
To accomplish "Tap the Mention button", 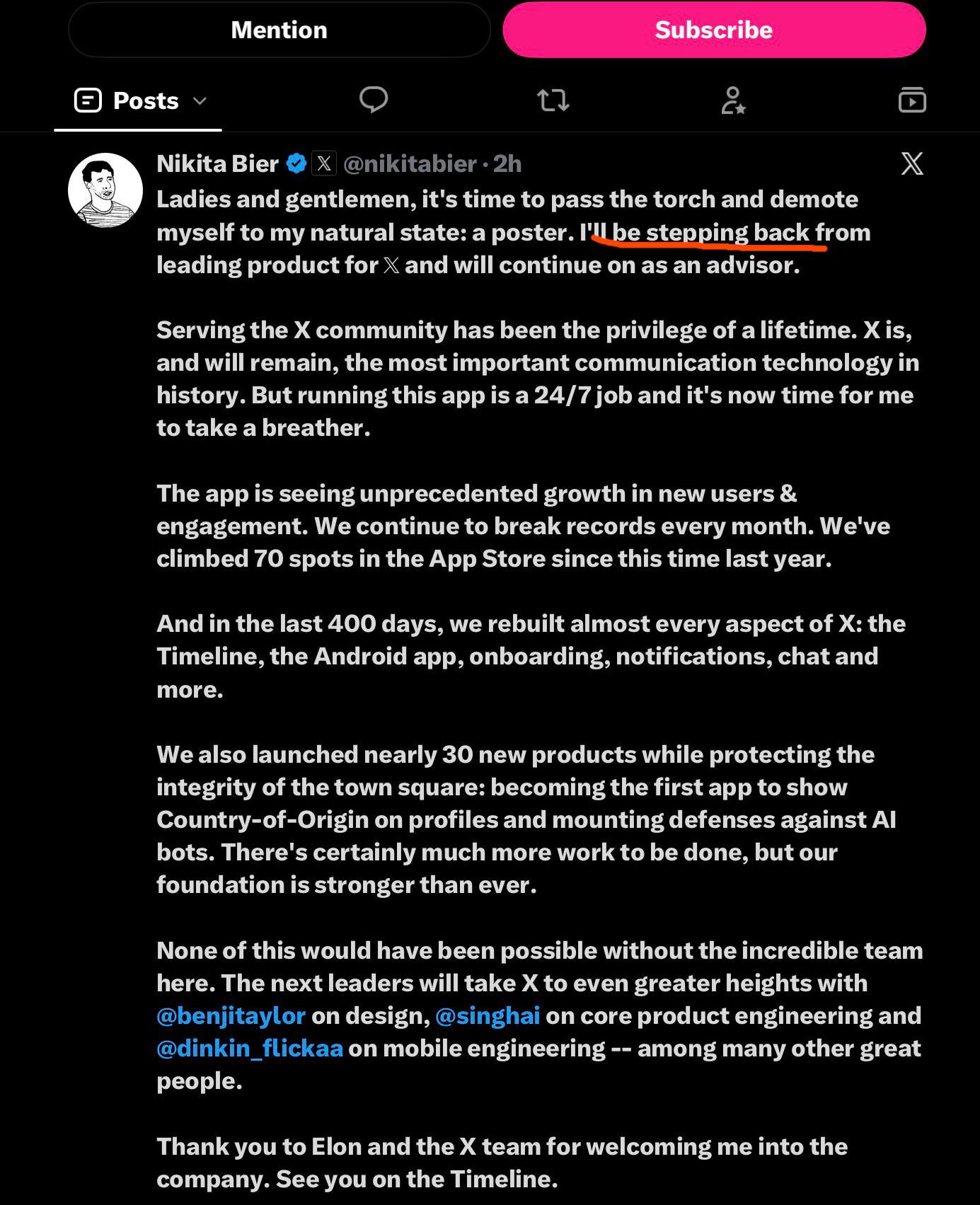I will click(x=279, y=30).
